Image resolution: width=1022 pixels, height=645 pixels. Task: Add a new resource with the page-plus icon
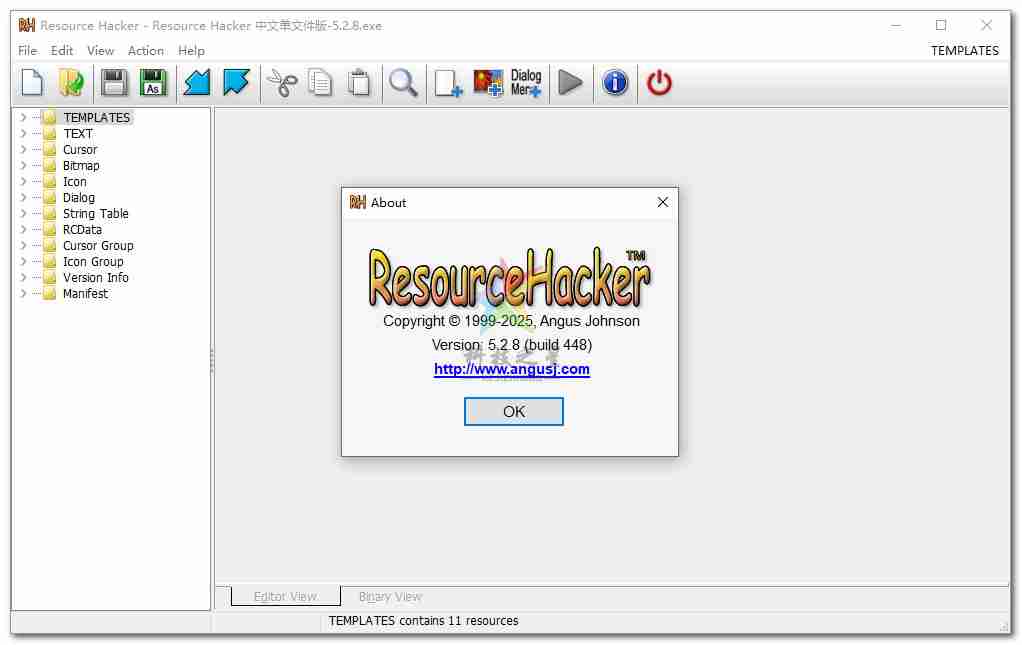click(x=447, y=83)
